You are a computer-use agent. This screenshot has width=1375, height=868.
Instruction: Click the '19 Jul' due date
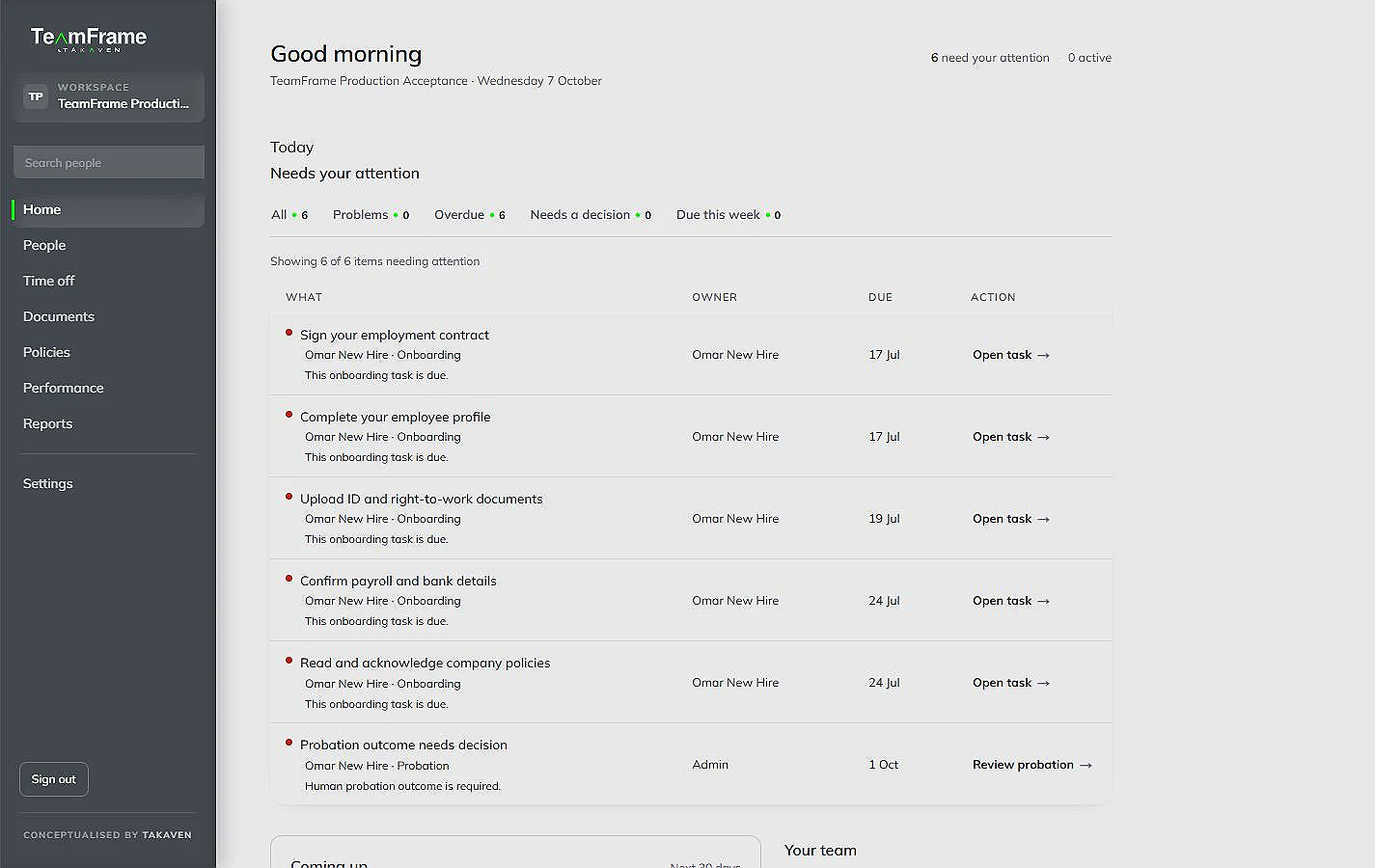click(x=884, y=519)
